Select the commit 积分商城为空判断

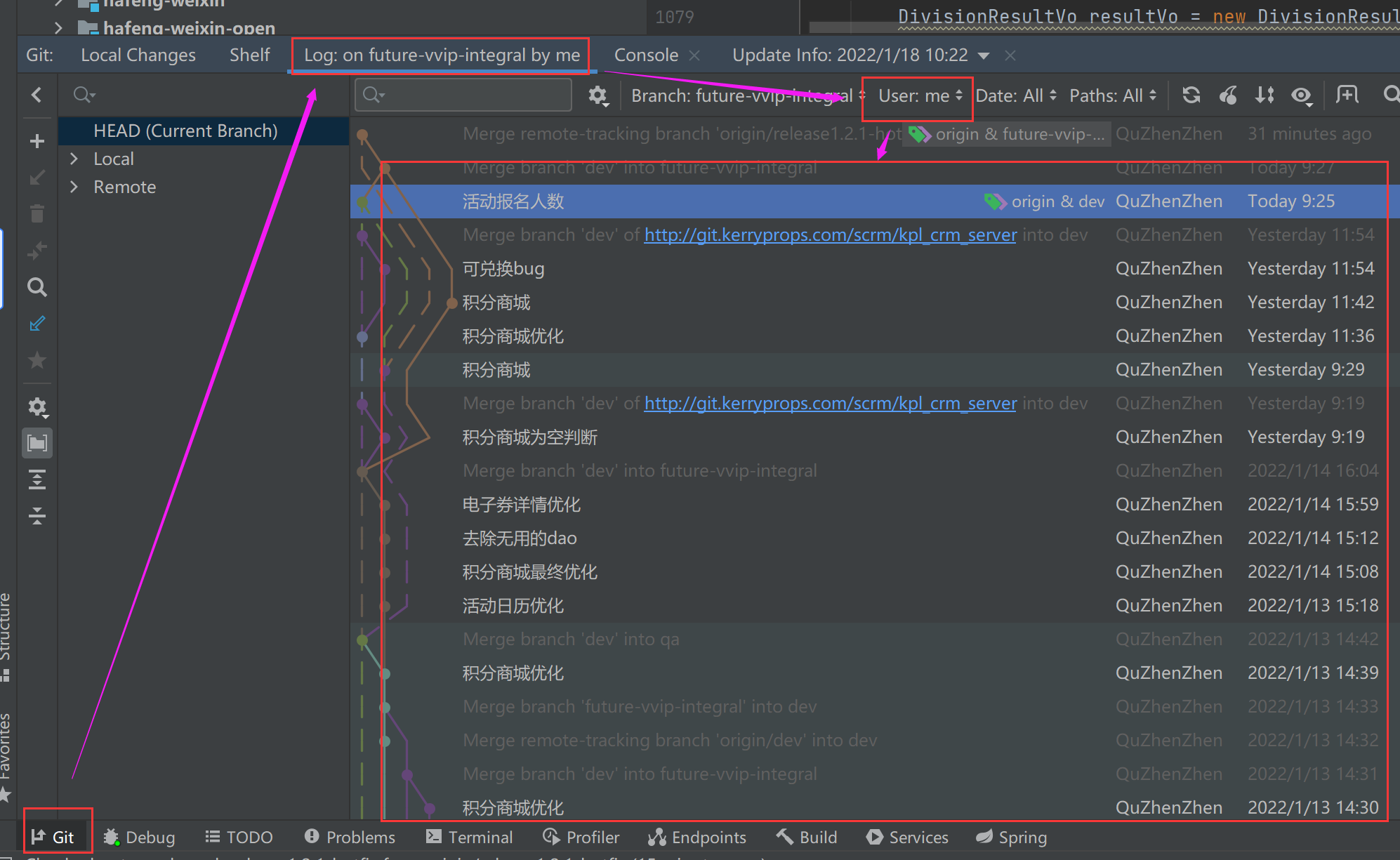[x=875, y=437]
